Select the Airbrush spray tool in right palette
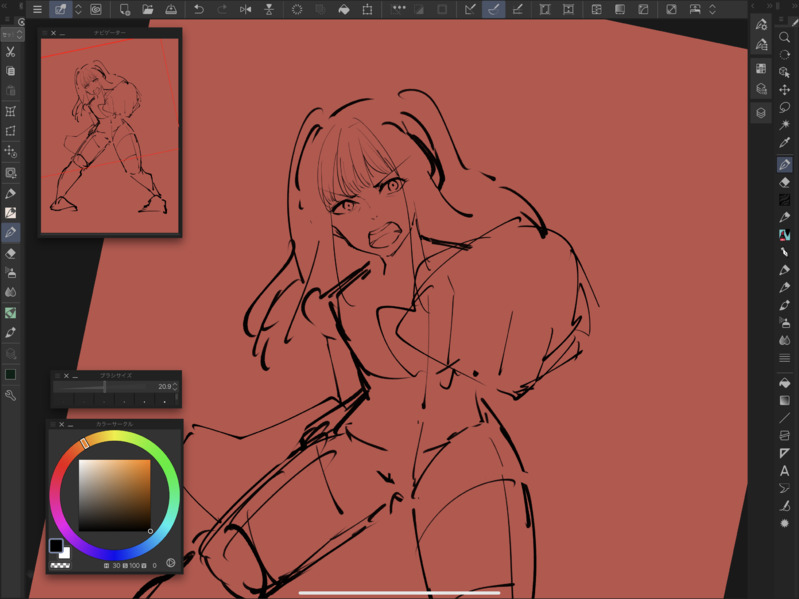This screenshot has width=799, height=599. pos(785,322)
